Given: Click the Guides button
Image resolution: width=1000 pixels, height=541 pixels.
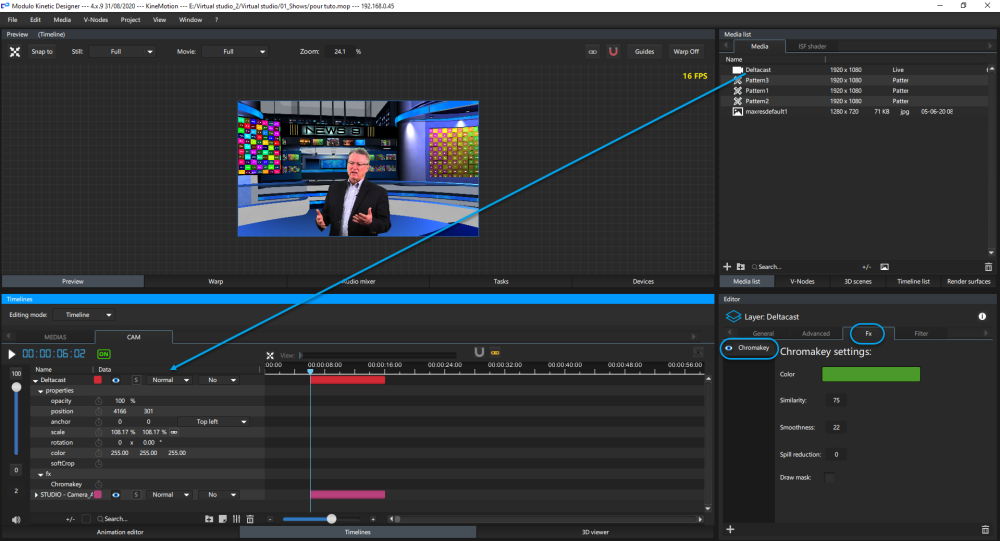Looking at the screenshot, I should (645, 51).
